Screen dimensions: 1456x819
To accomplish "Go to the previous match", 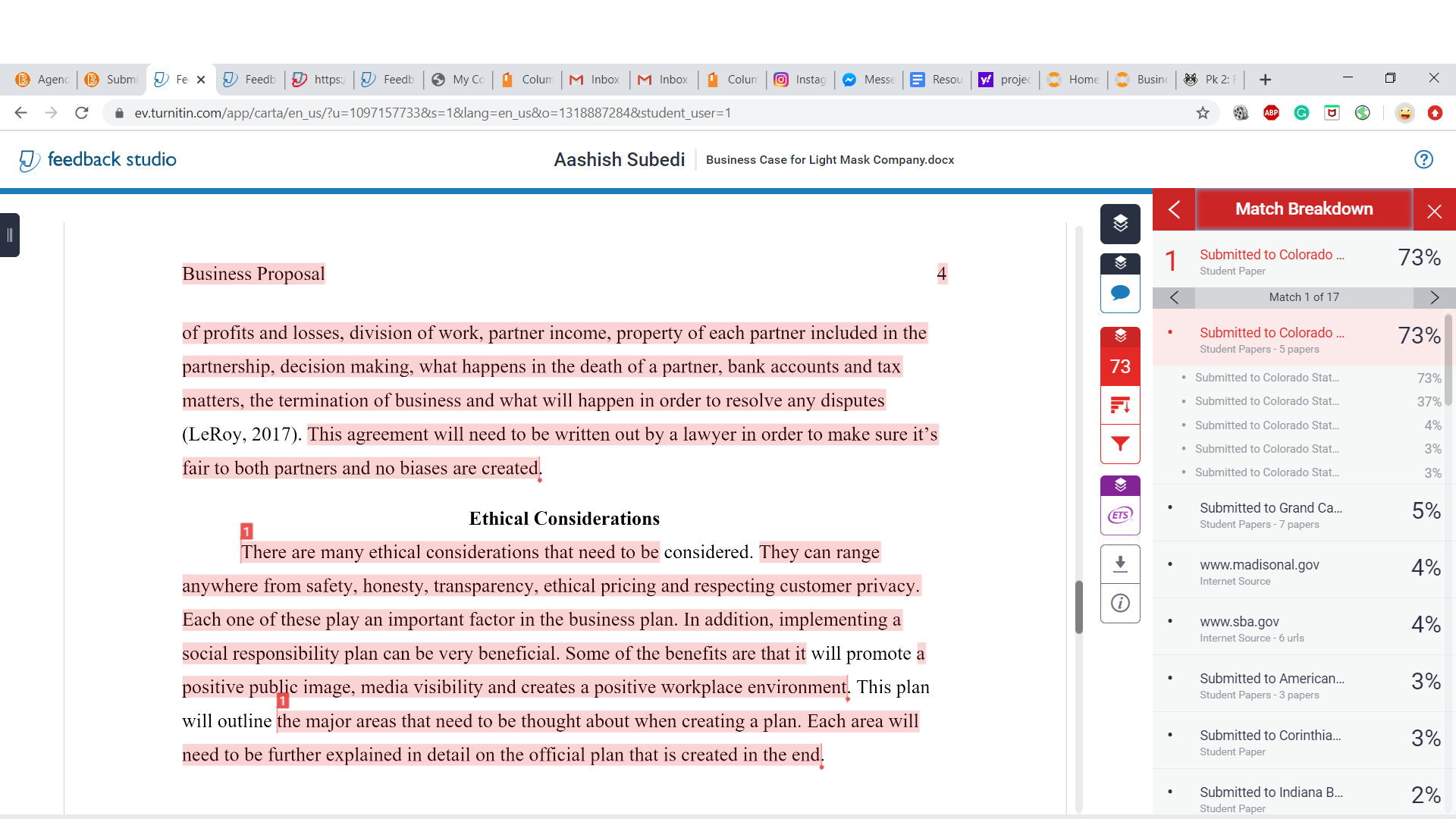I will (x=1174, y=297).
